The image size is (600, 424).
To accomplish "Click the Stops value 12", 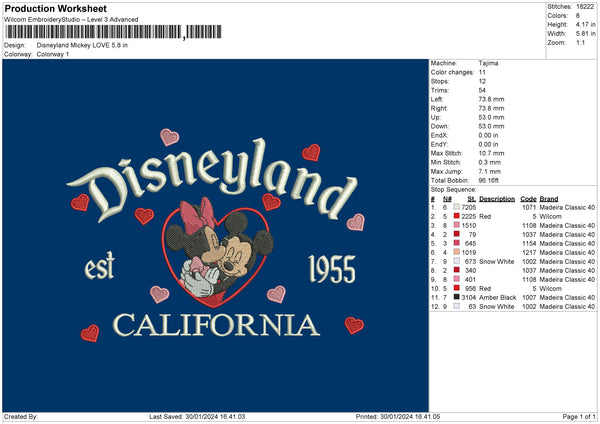I will (482, 81).
